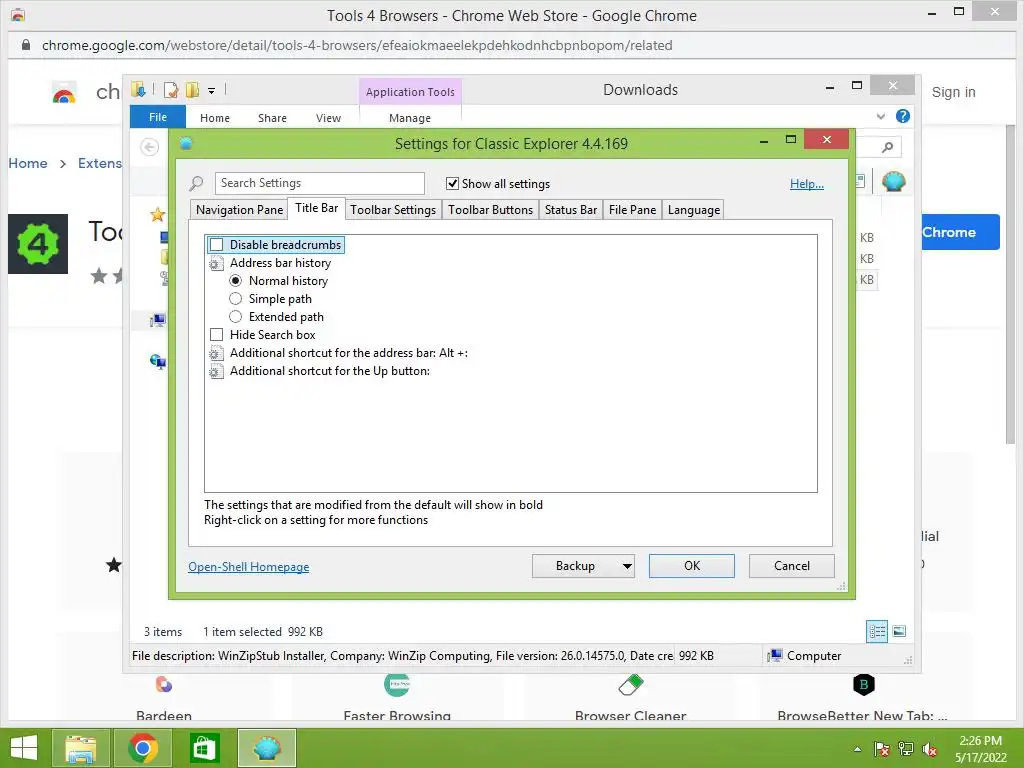Select Additional shortcut for the Up button
The width and height of the screenshot is (1024, 768).
(330, 371)
